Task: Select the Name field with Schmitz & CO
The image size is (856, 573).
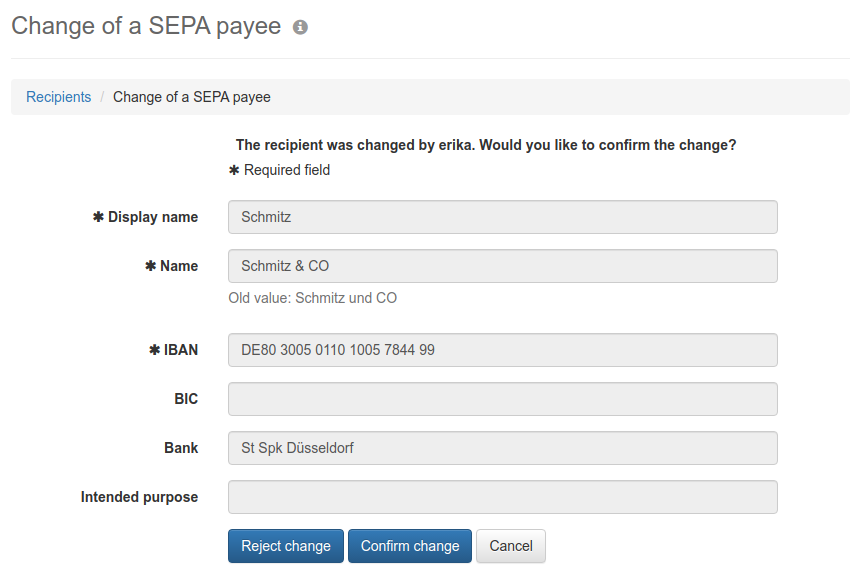Action: 503,266
